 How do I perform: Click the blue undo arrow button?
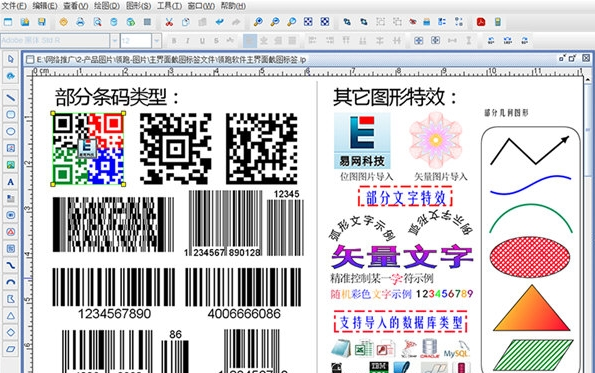(219, 22)
